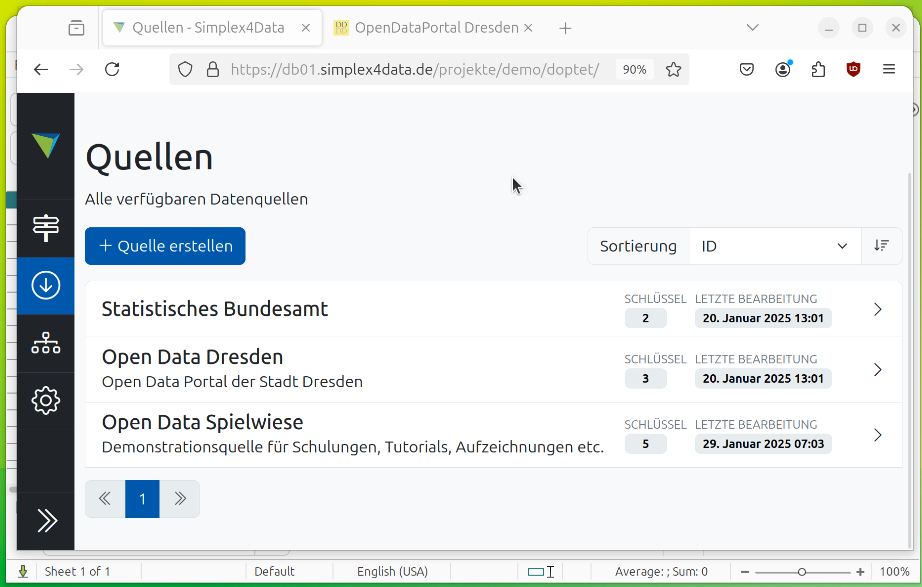Image resolution: width=922 pixels, height=587 pixels.
Task: Click the URL address field
Action: tap(415, 69)
